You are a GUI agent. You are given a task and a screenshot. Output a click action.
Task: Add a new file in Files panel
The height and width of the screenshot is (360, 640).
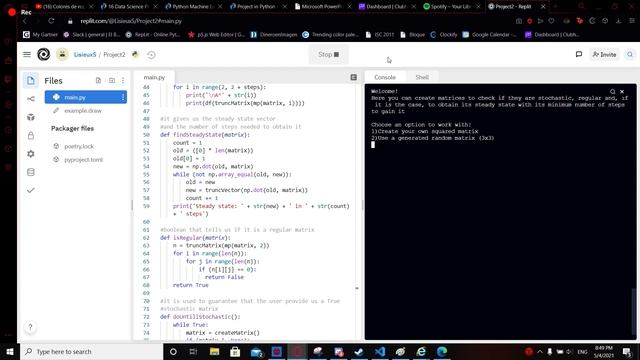point(98,80)
